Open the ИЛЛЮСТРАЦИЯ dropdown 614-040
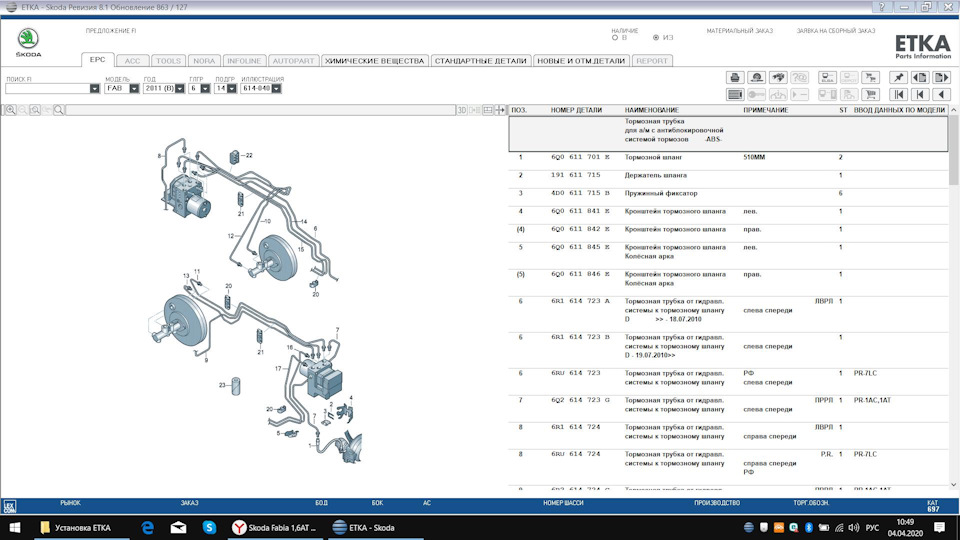The height and width of the screenshot is (540, 960). pos(276,89)
